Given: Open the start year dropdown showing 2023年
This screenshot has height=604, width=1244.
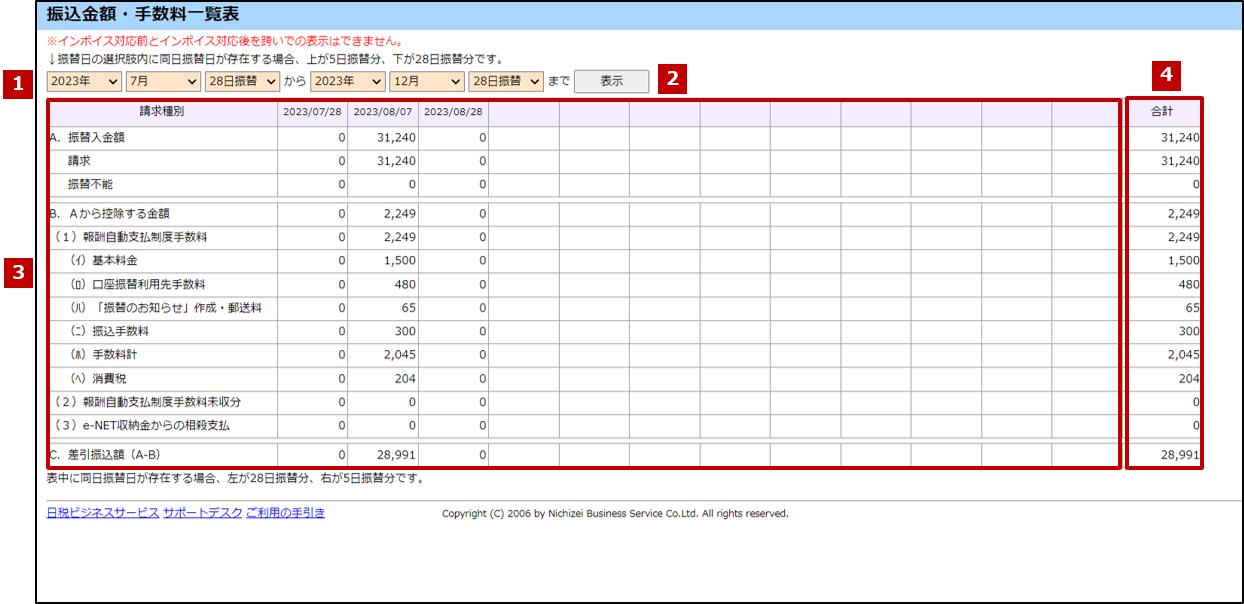Looking at the screenshot, I should click(x=83, y=81).
